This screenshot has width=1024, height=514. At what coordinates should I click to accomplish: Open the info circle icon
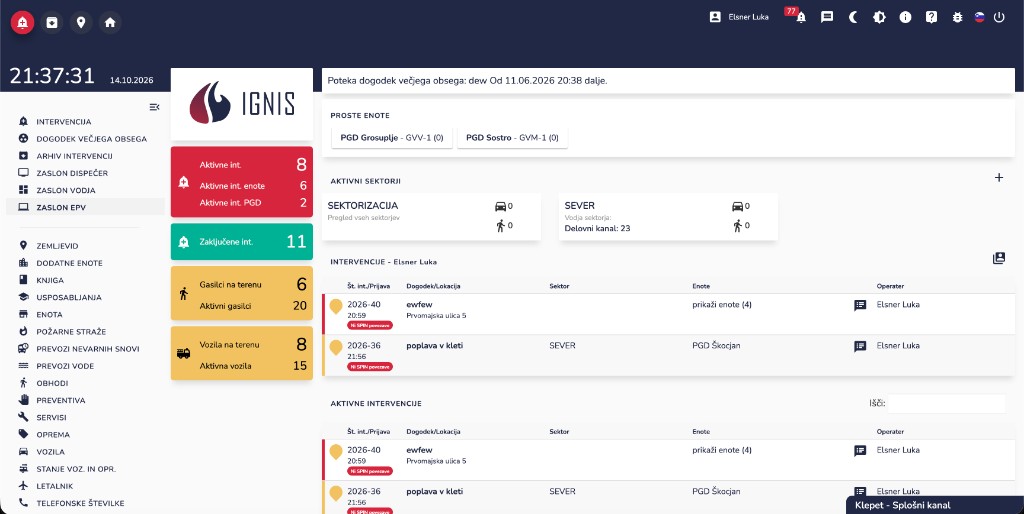[x=905, y=17]
